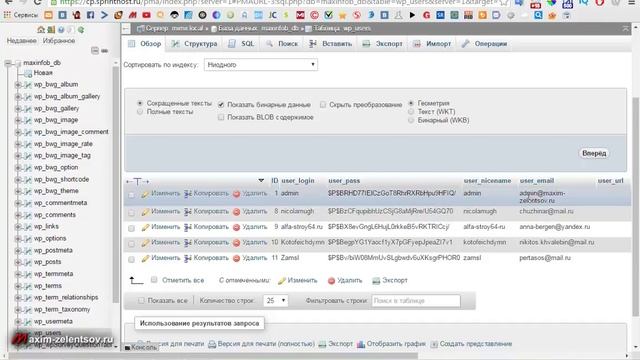Click the new table icon beside Новая
This screenshot has width=640, height=360.
coord(28,73)
